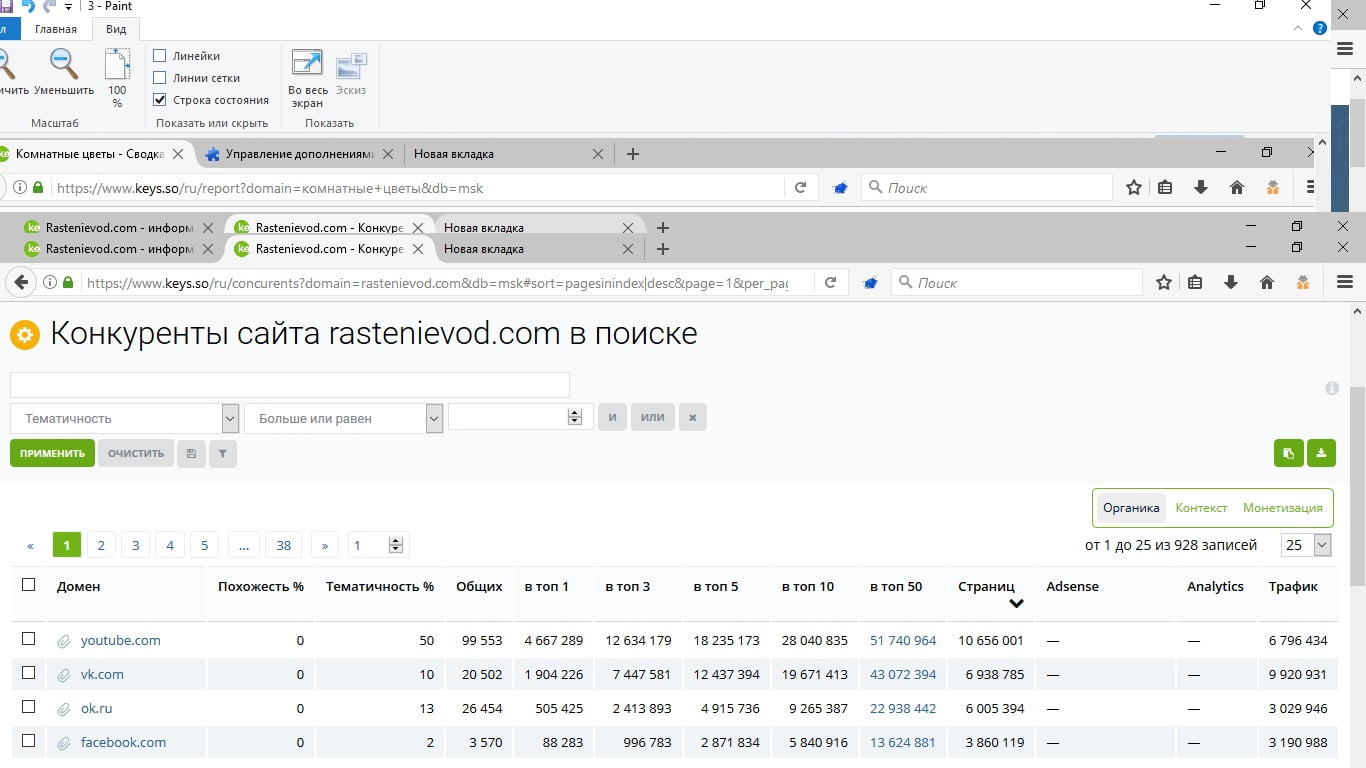Screen dimensions: 1366x768
Task: Go home from the rastenievod.com browser toolbar
Action: pos(1267,283)
